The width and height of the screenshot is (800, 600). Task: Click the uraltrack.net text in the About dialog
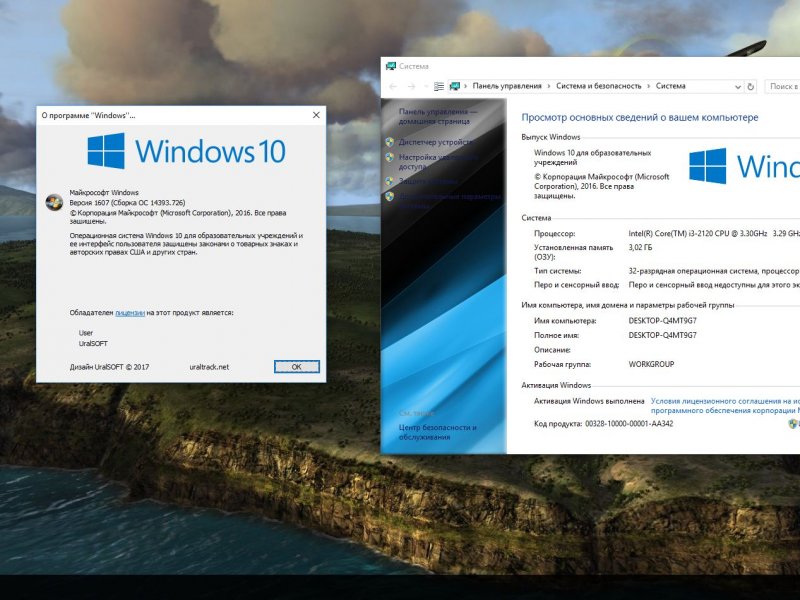(x=209, y=367)
